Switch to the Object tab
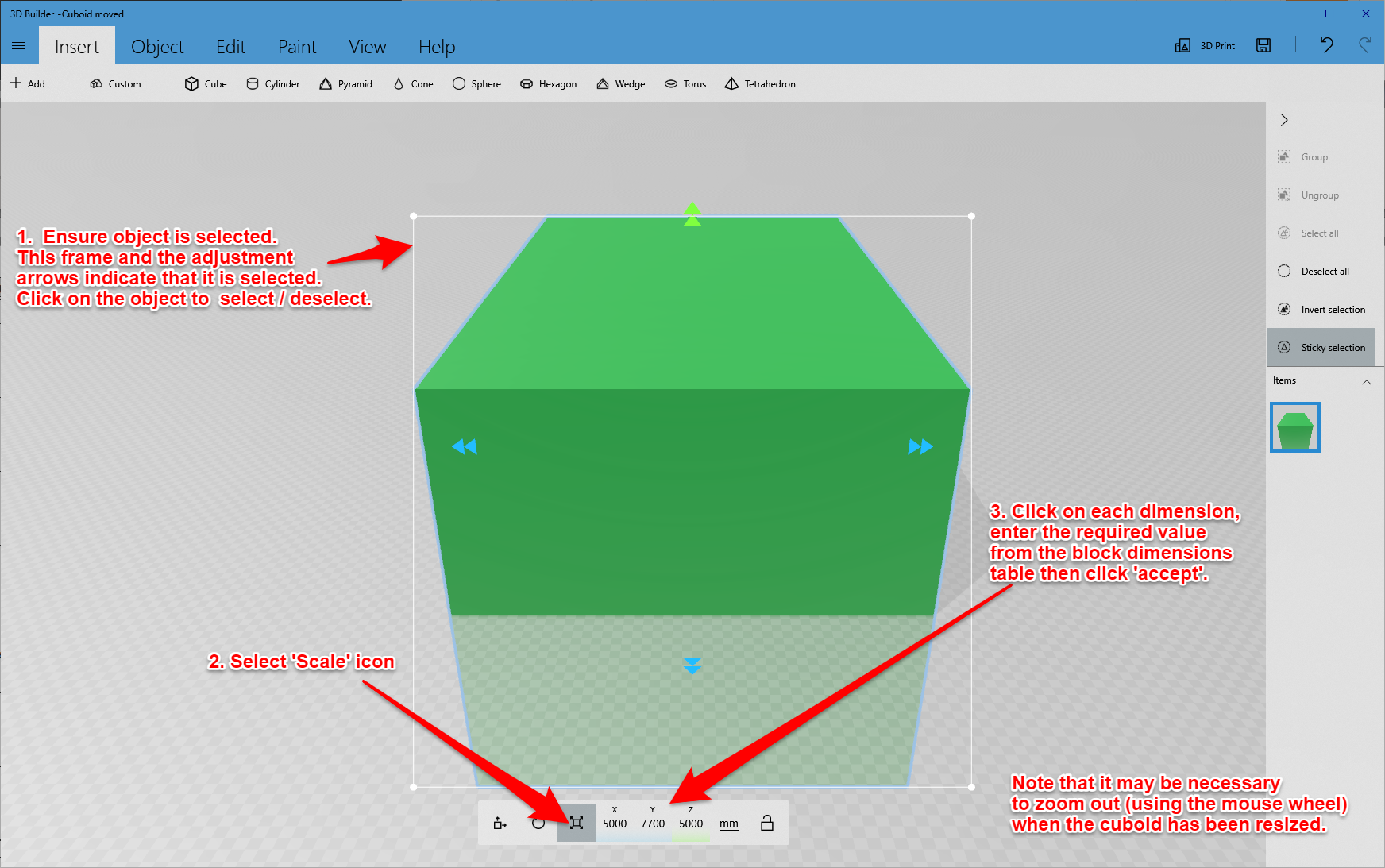The image size is (1385, 868). click(157, 47)
